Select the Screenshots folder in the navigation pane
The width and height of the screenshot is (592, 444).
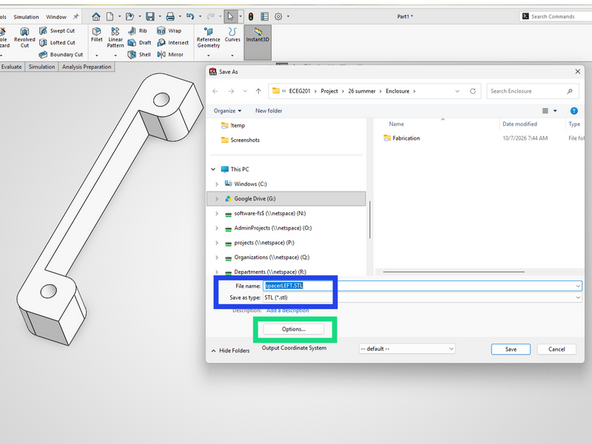(240, 140)
